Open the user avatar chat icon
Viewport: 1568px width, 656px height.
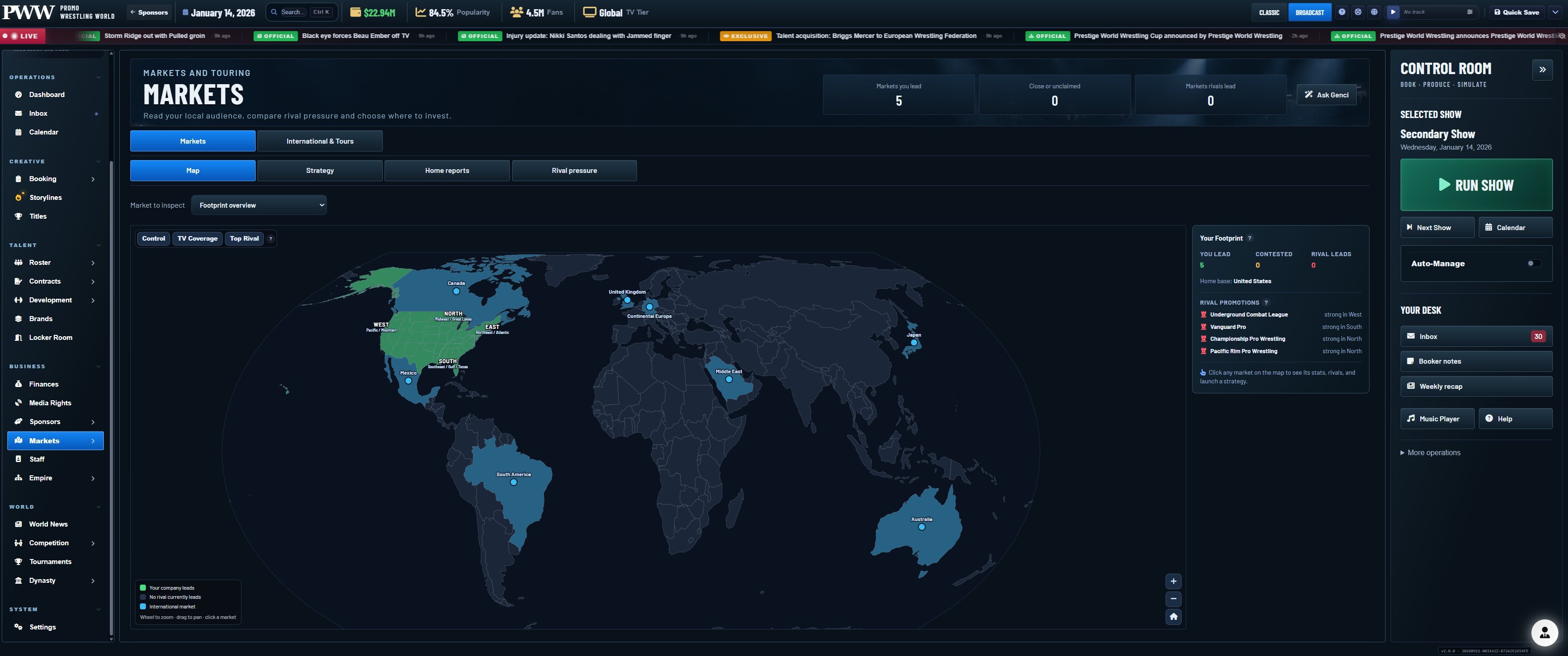tap(1544, 633)
